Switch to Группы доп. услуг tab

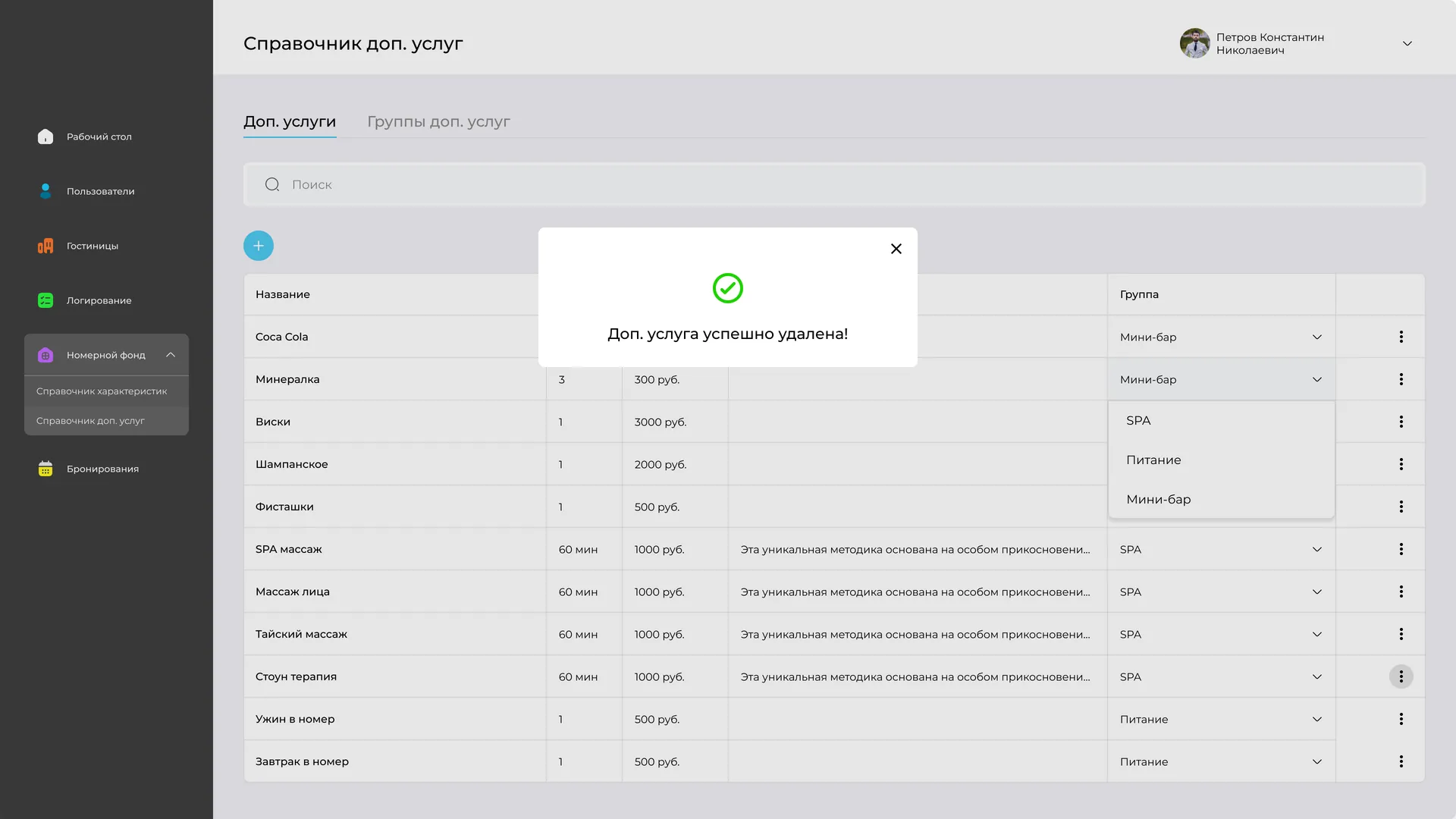click(438, 121)
